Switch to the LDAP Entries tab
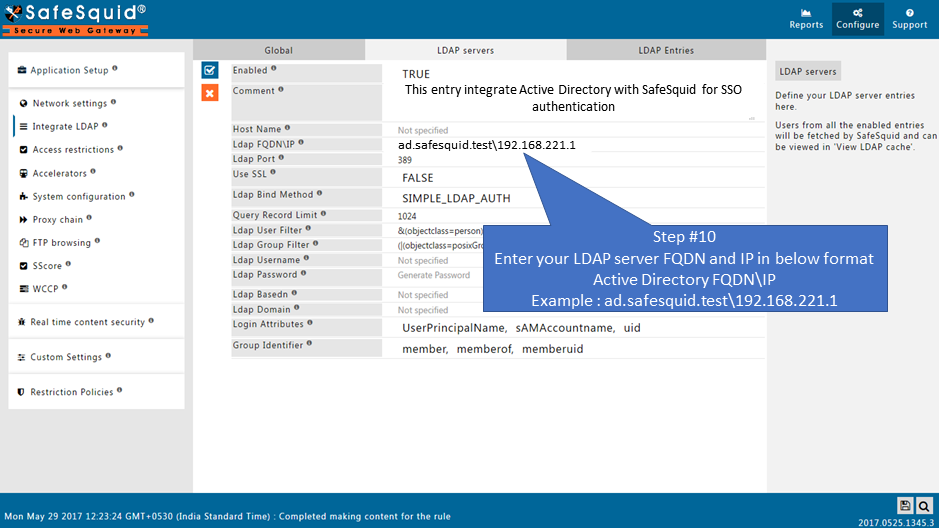This screenshot has width=939, height=528. 666,50
